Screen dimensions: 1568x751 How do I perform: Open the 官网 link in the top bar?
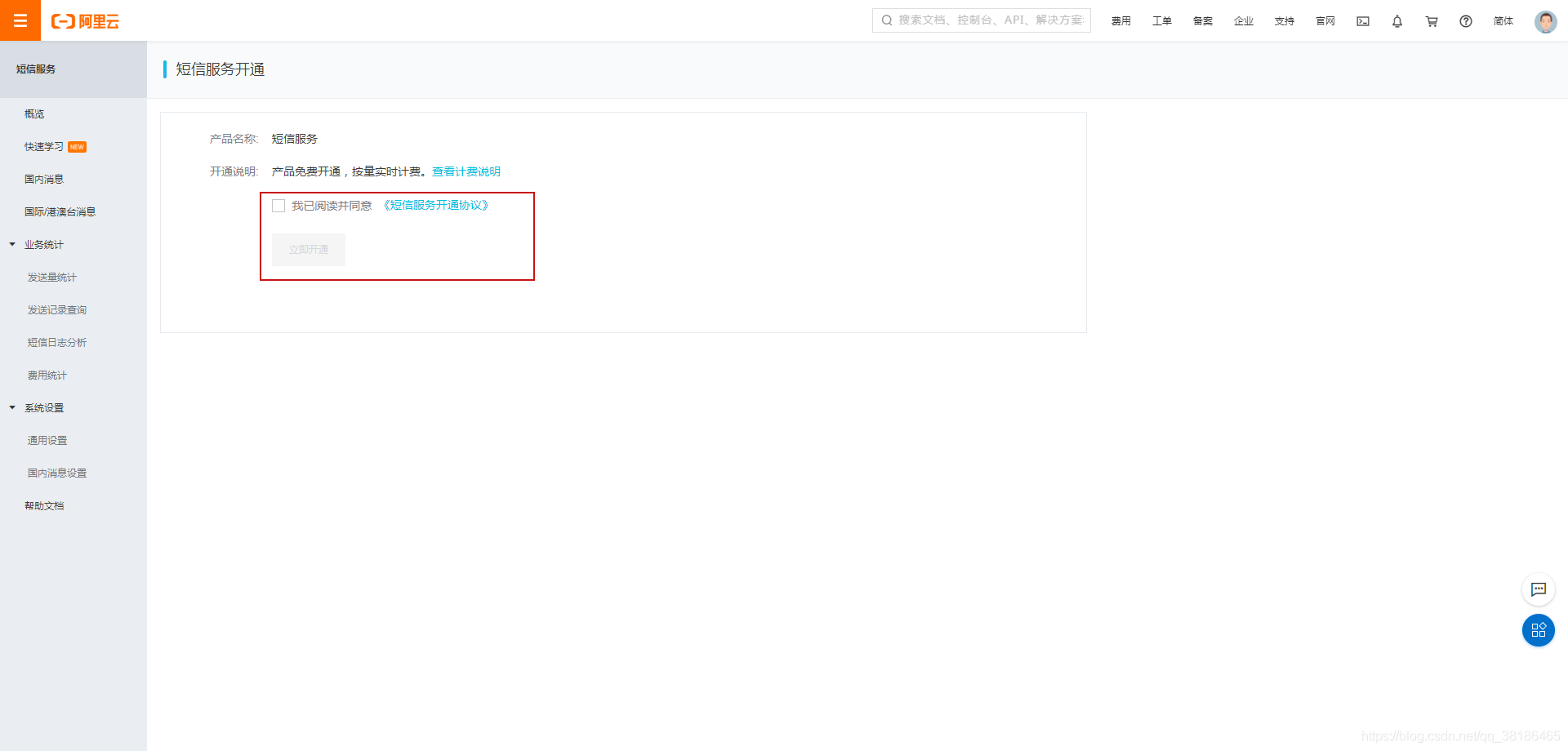[1325, 21]
